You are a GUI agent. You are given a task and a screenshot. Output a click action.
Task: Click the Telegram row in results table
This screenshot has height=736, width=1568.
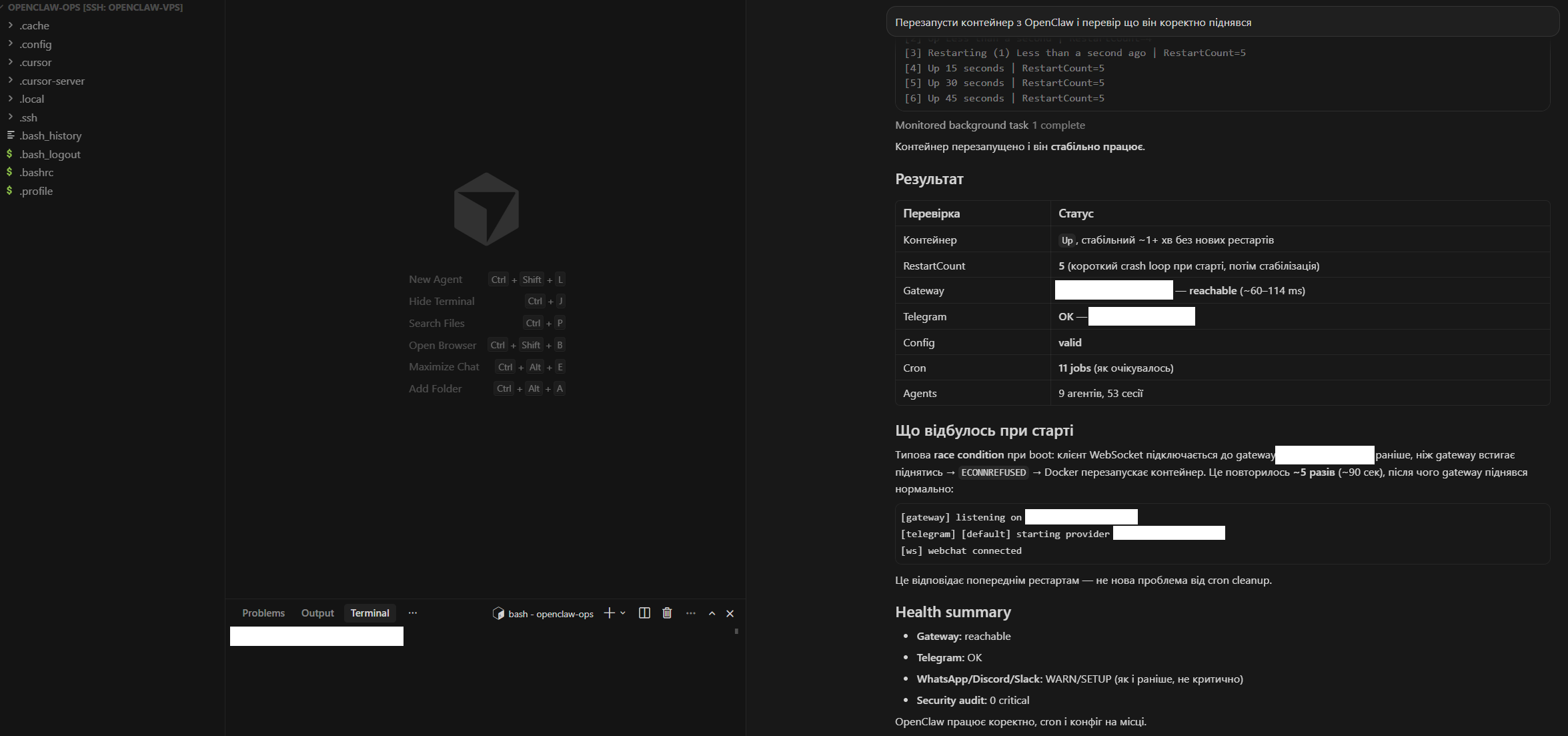1223,316
